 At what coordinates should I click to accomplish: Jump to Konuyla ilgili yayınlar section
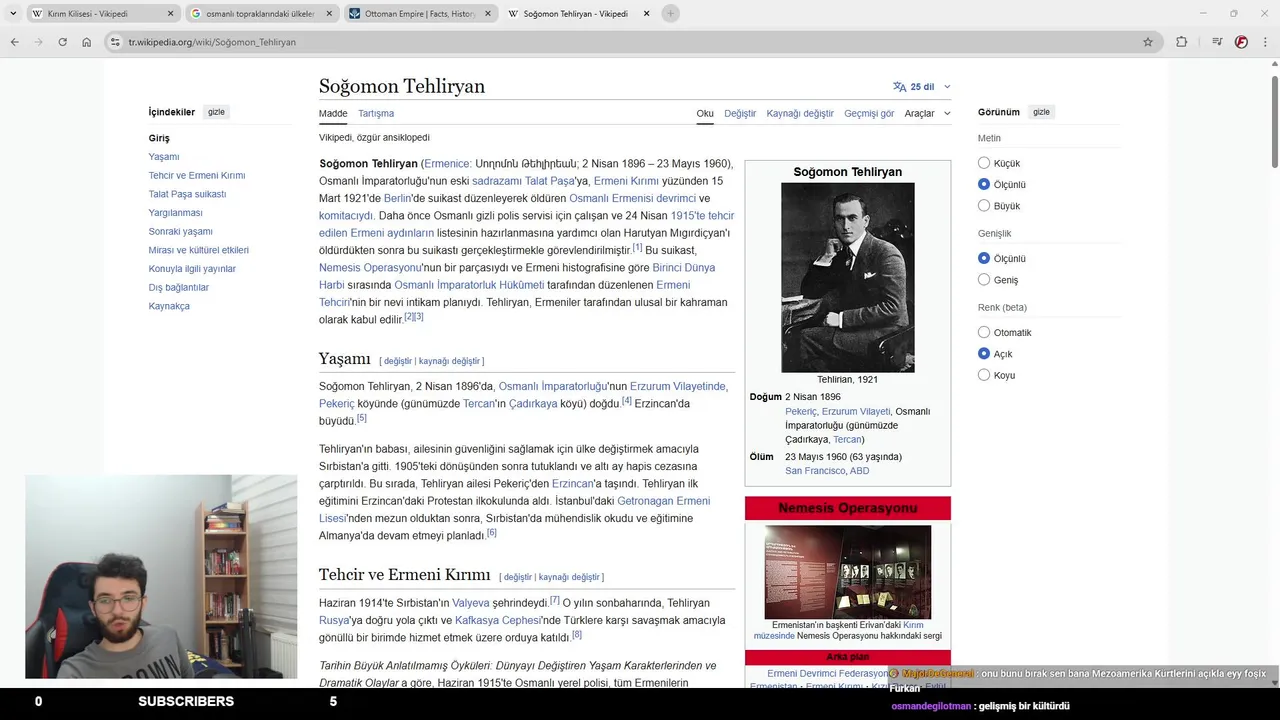192,269
